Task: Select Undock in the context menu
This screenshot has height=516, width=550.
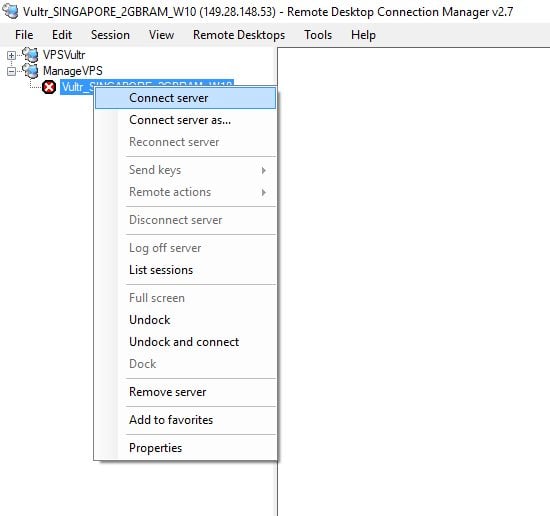Action: pos(185,320)
